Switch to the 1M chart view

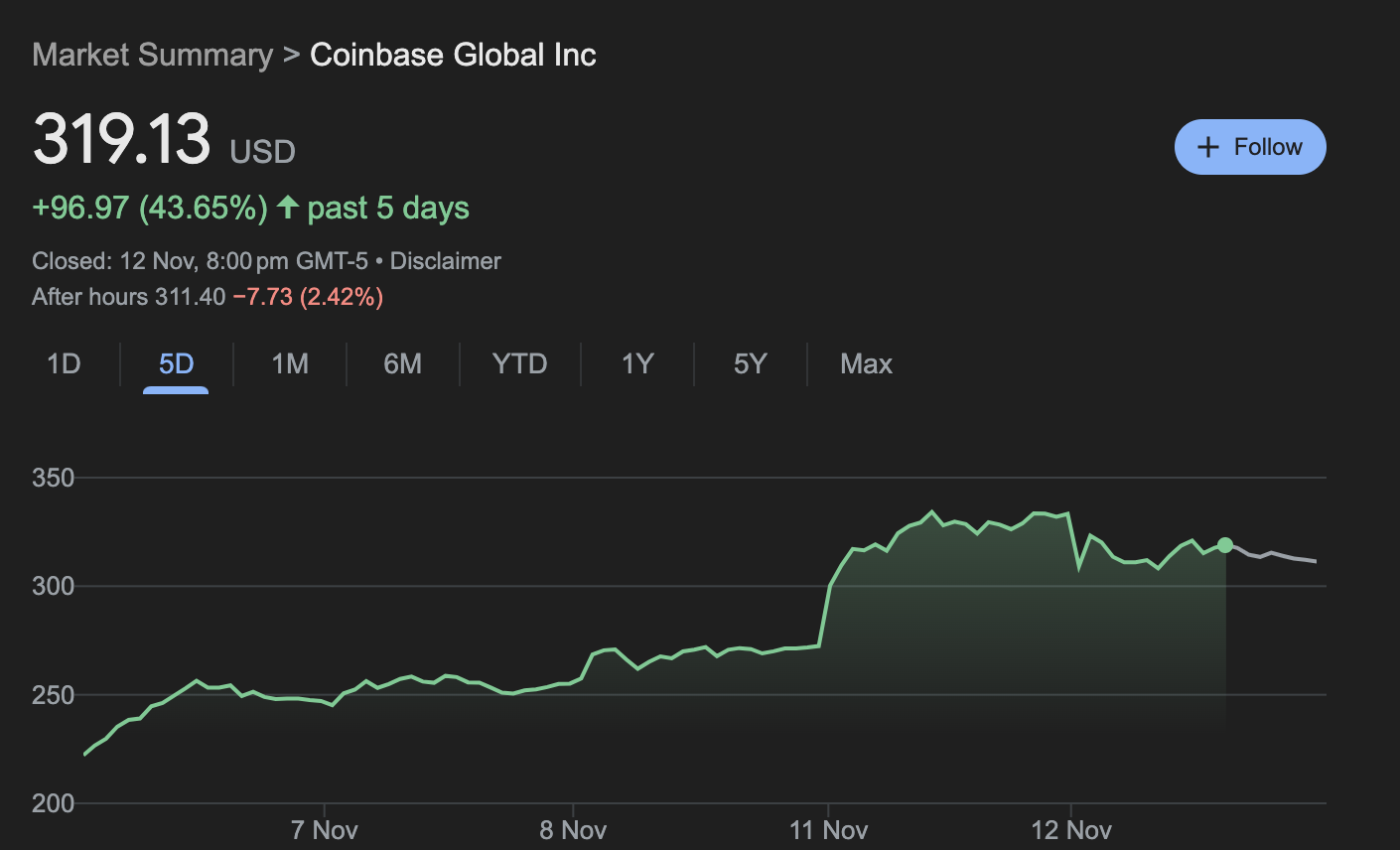289,363
